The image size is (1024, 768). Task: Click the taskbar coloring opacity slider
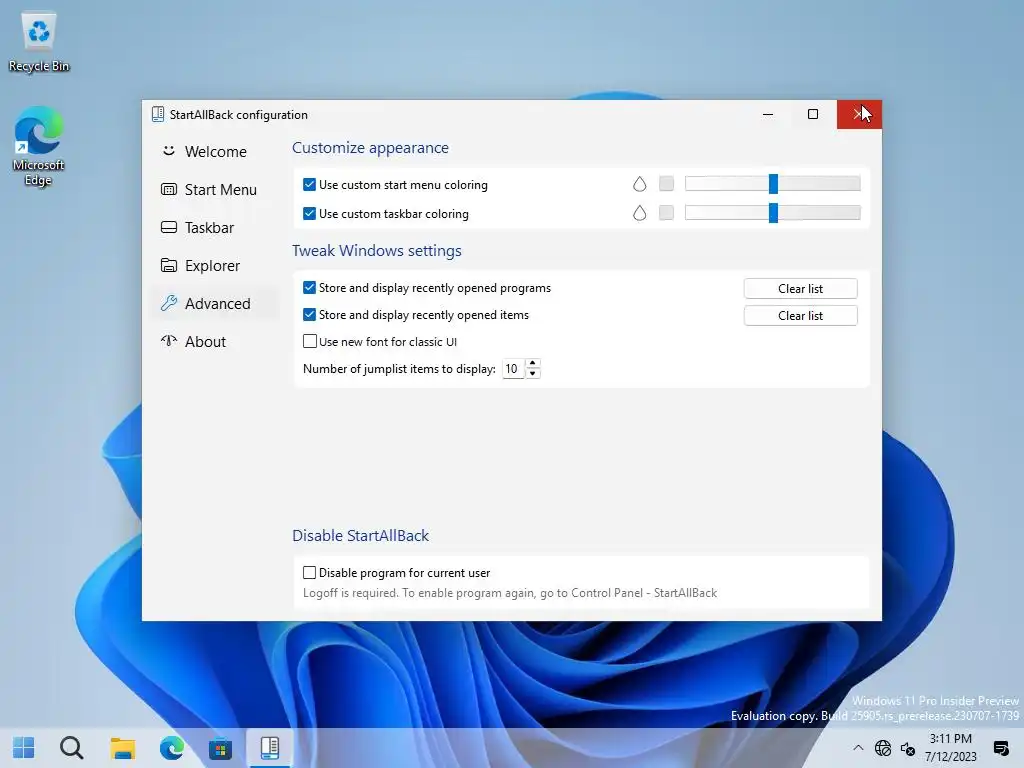(773, 213)
